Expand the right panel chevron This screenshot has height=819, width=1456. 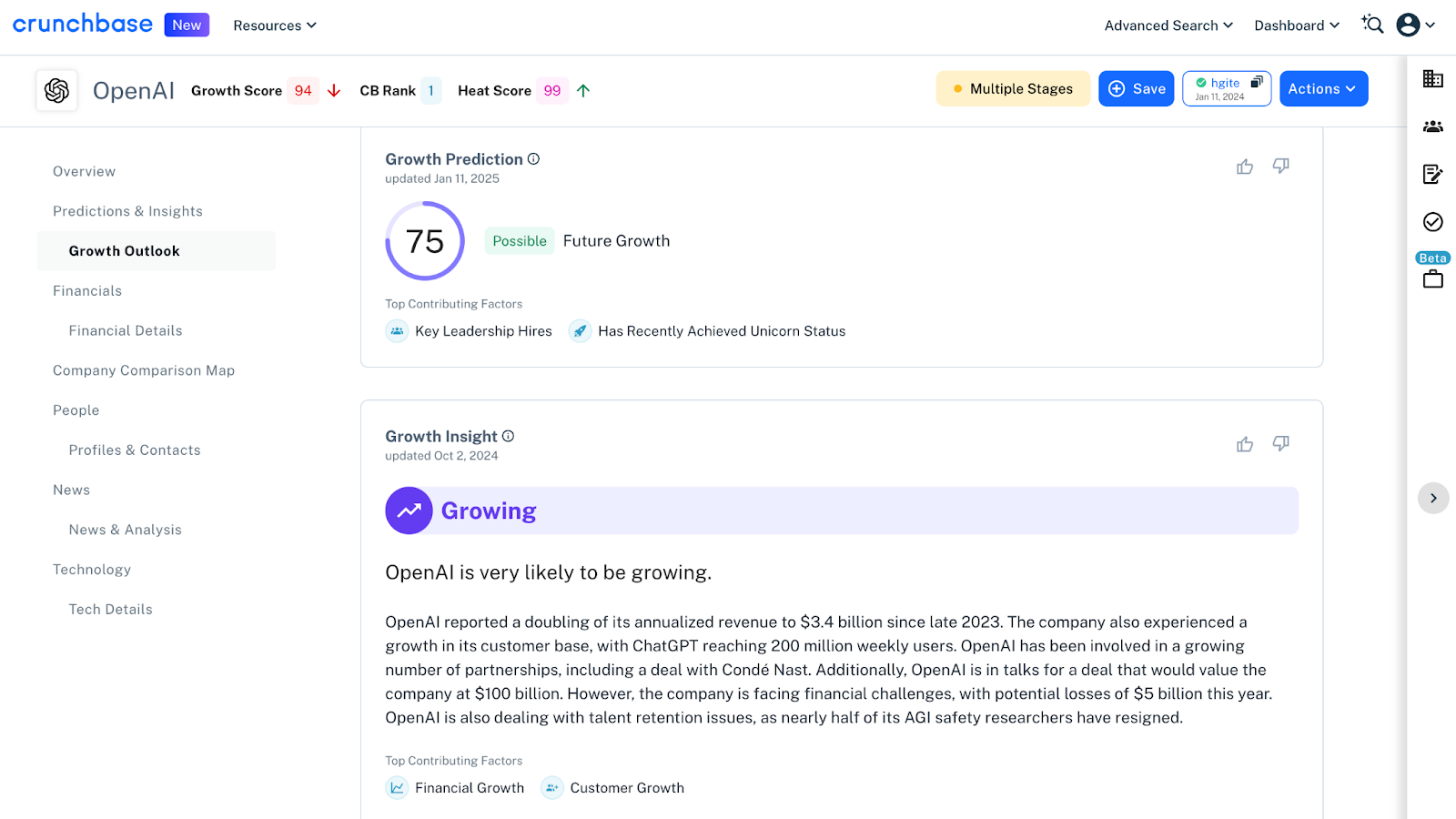click(1433, 498)
